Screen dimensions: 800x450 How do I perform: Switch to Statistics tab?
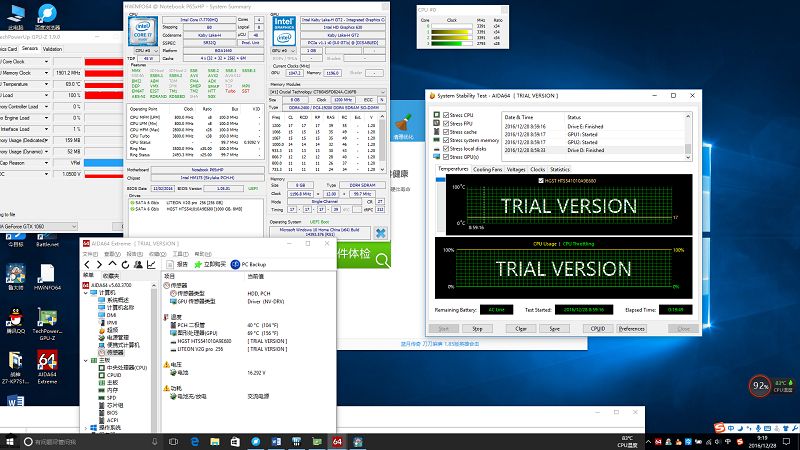click(x=560, y=169)
